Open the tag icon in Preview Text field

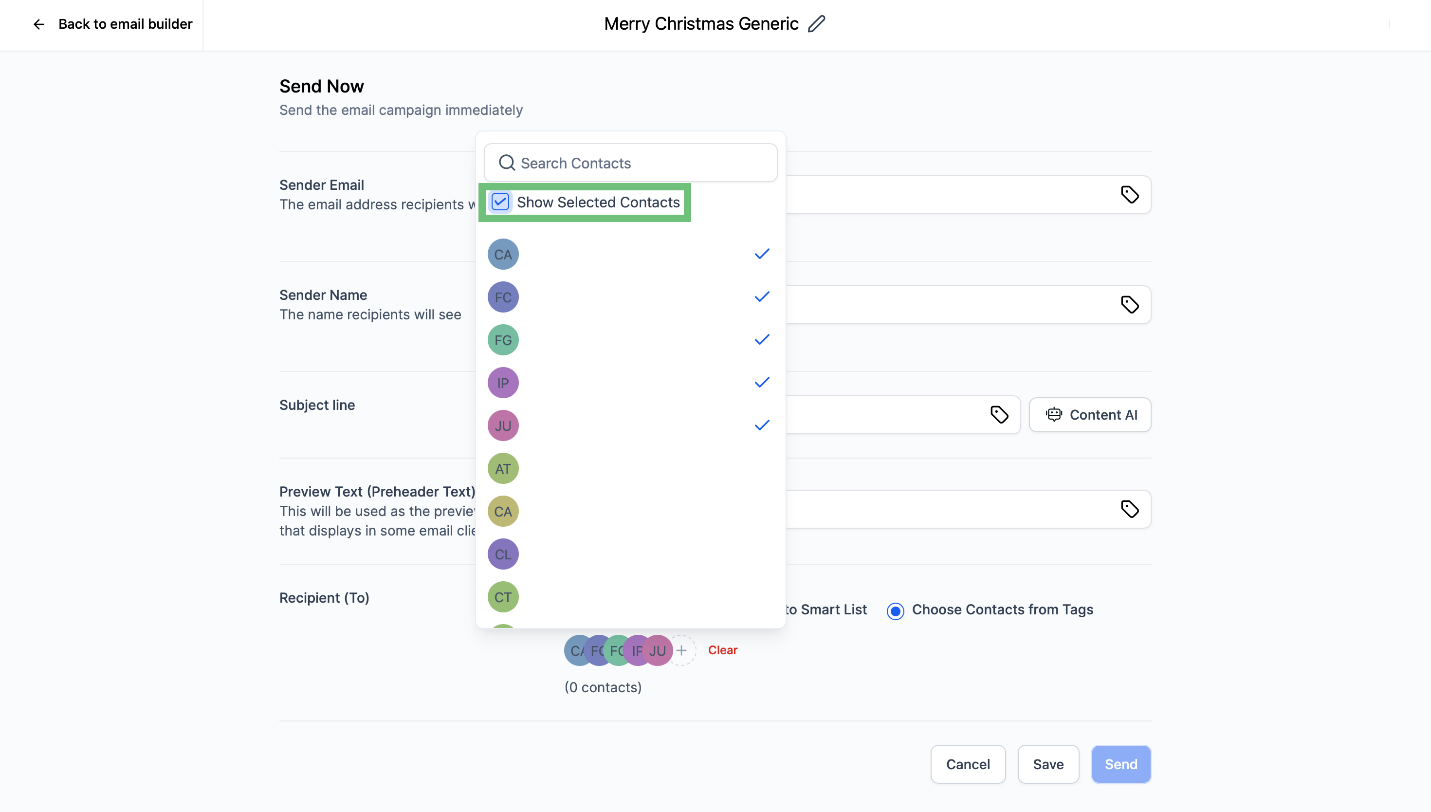tap(1130, 510)
